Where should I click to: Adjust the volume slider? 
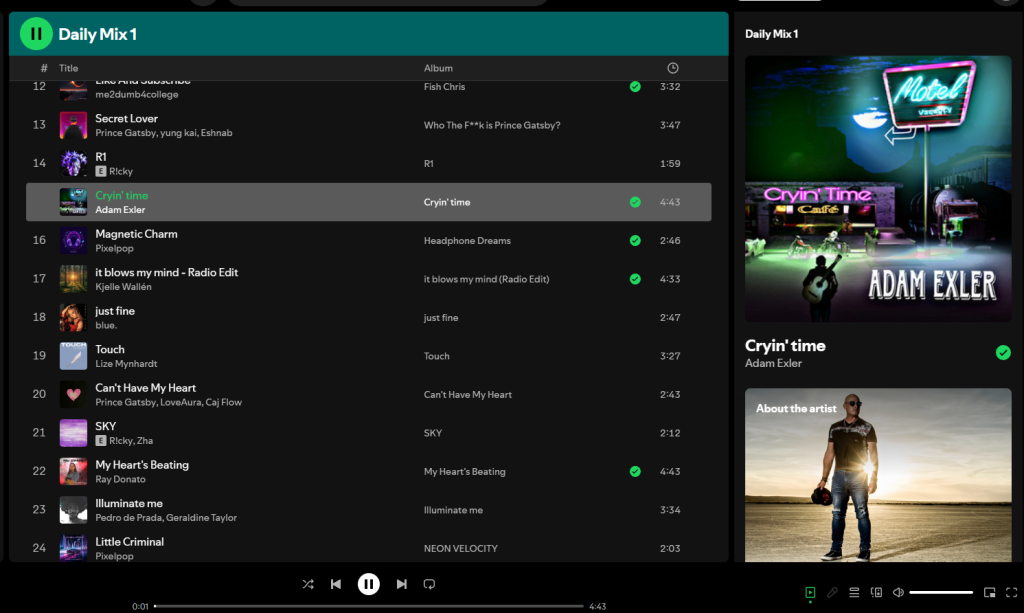click(x=941, y=592)
